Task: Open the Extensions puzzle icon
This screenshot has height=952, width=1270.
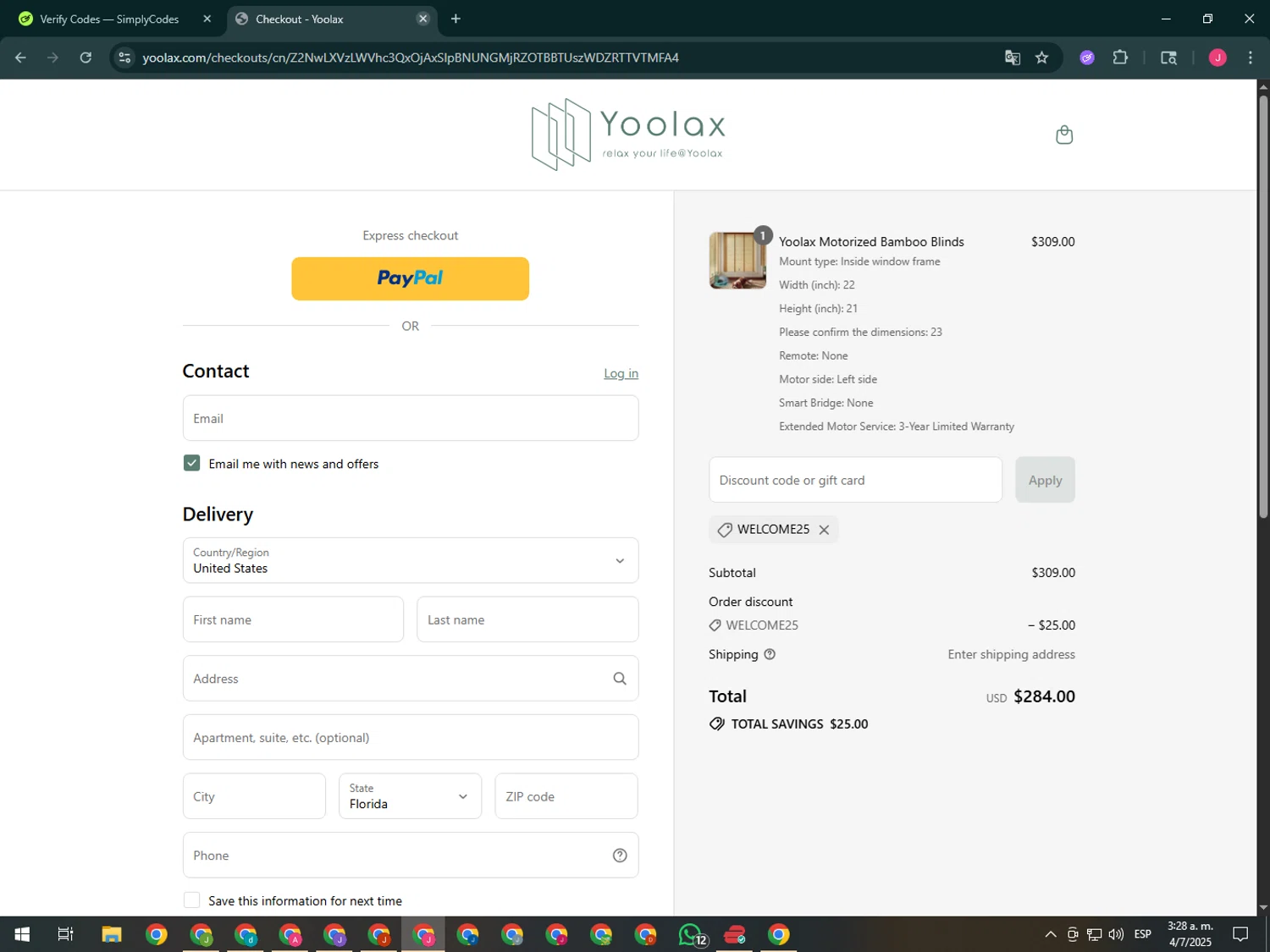Action: (x=1120, y=58)
